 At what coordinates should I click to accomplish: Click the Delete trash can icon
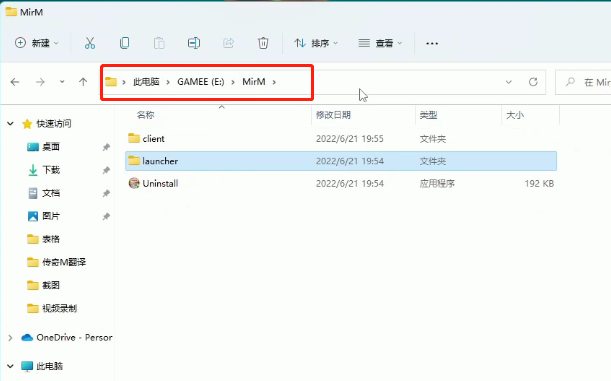pyautogui.click(x=263, y=43)
